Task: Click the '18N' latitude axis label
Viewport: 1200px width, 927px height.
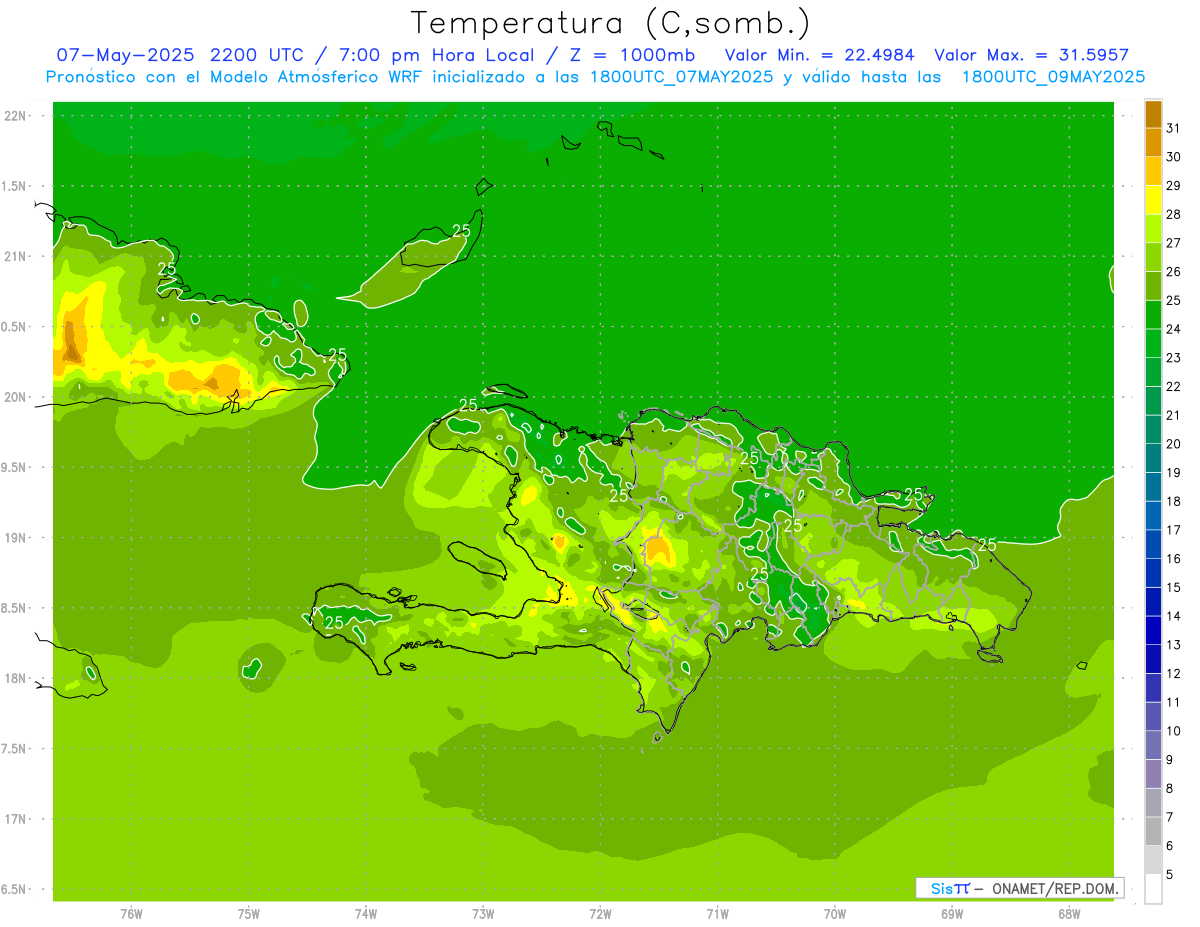Action: [x=15, y=678]
